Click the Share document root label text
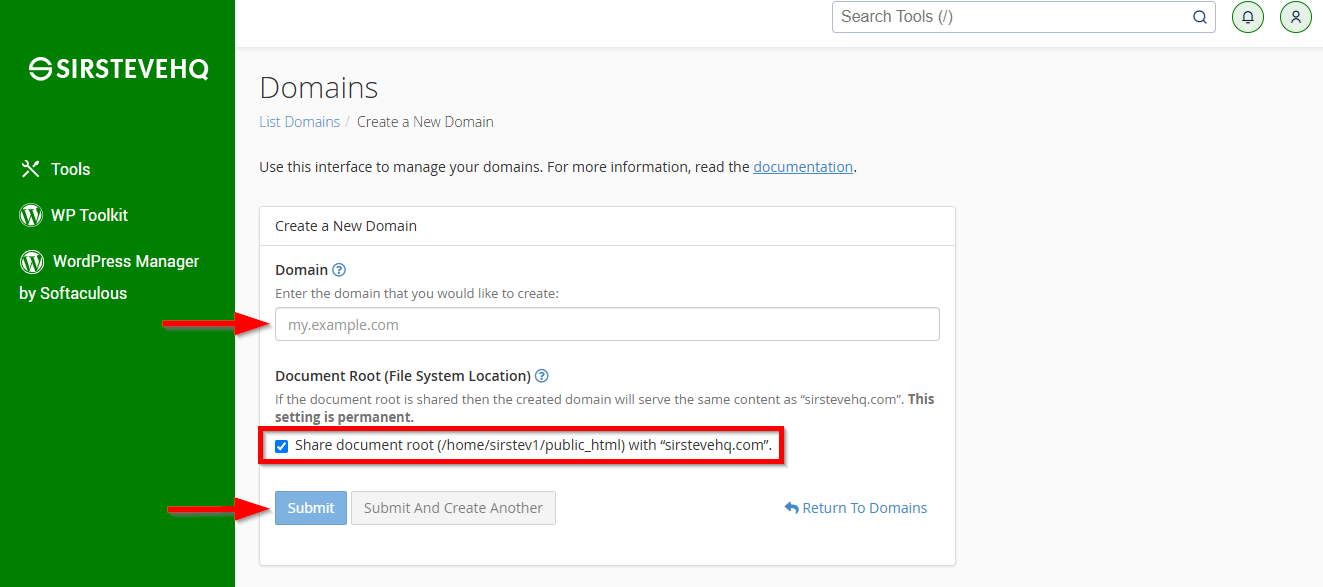 point(534,445)
